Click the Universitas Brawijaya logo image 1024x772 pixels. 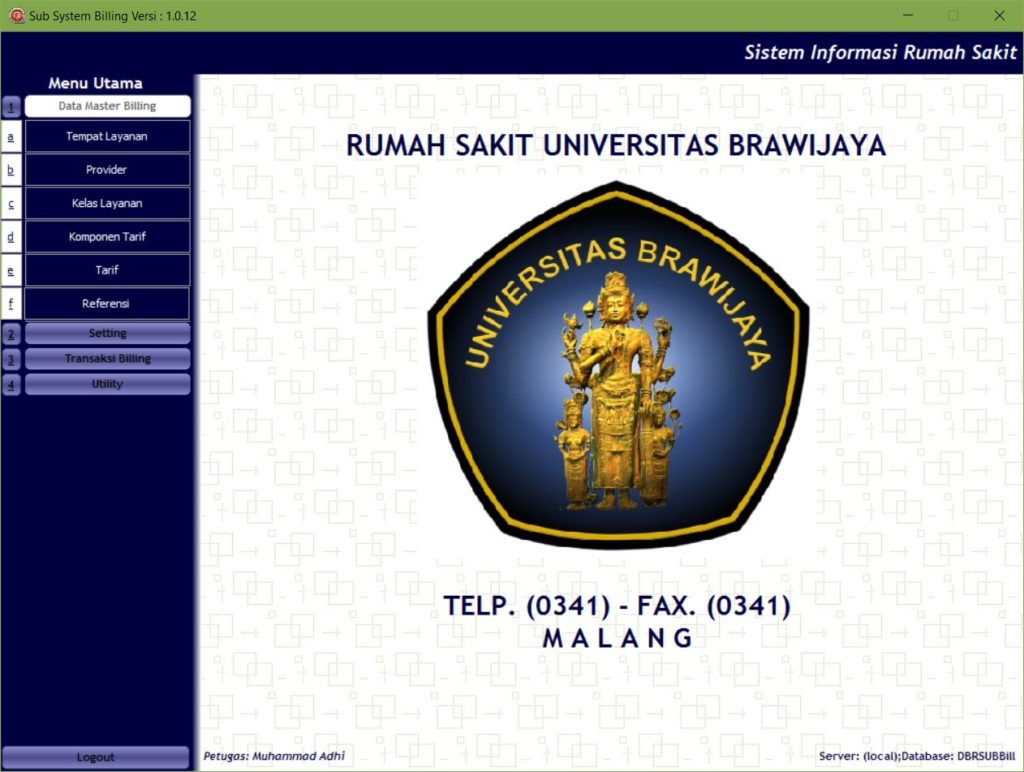pyautogui.click(x=618, y=364)
